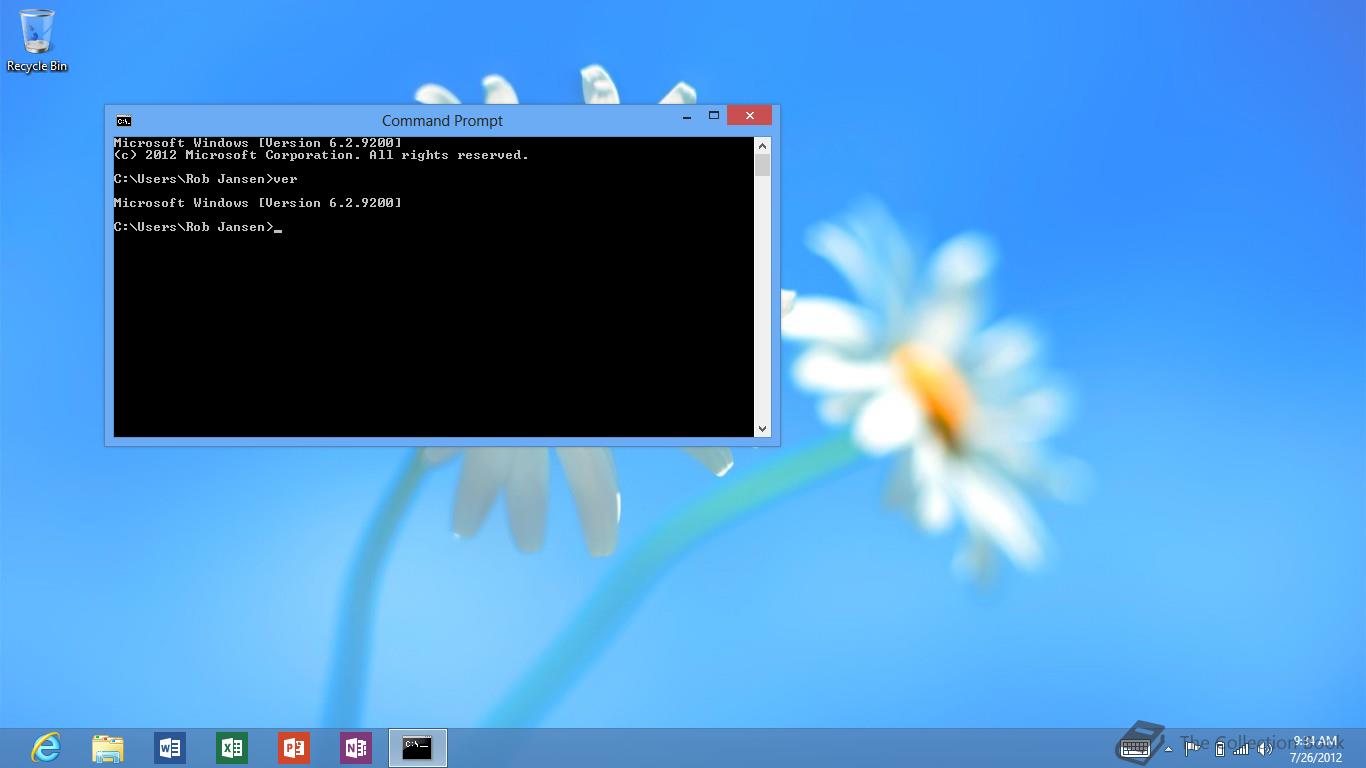The image size is (1366, 768).
Task: Open the volume speaker tray icon
Action: pos(1264,748)
